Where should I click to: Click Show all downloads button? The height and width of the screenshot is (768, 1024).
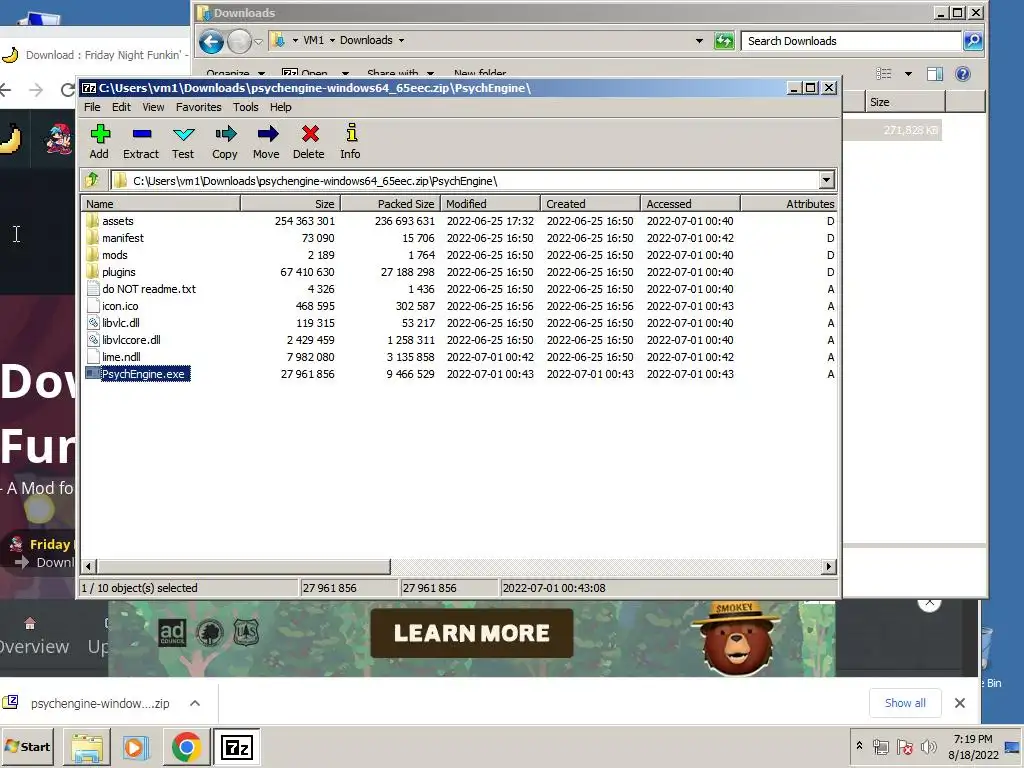pos(905,703)
